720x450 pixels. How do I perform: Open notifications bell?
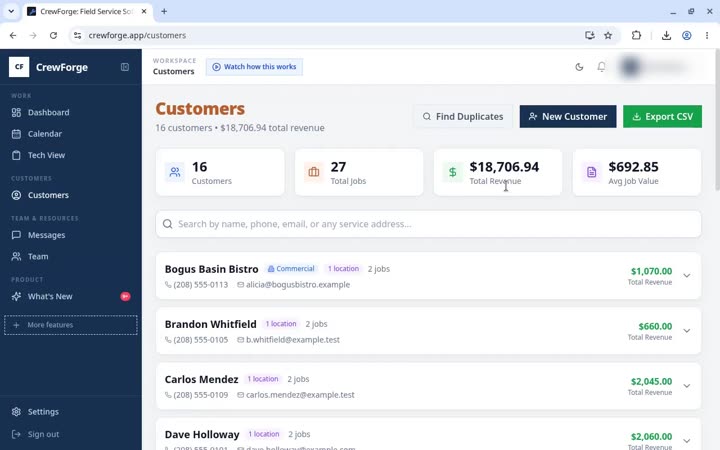pos(601,67)
